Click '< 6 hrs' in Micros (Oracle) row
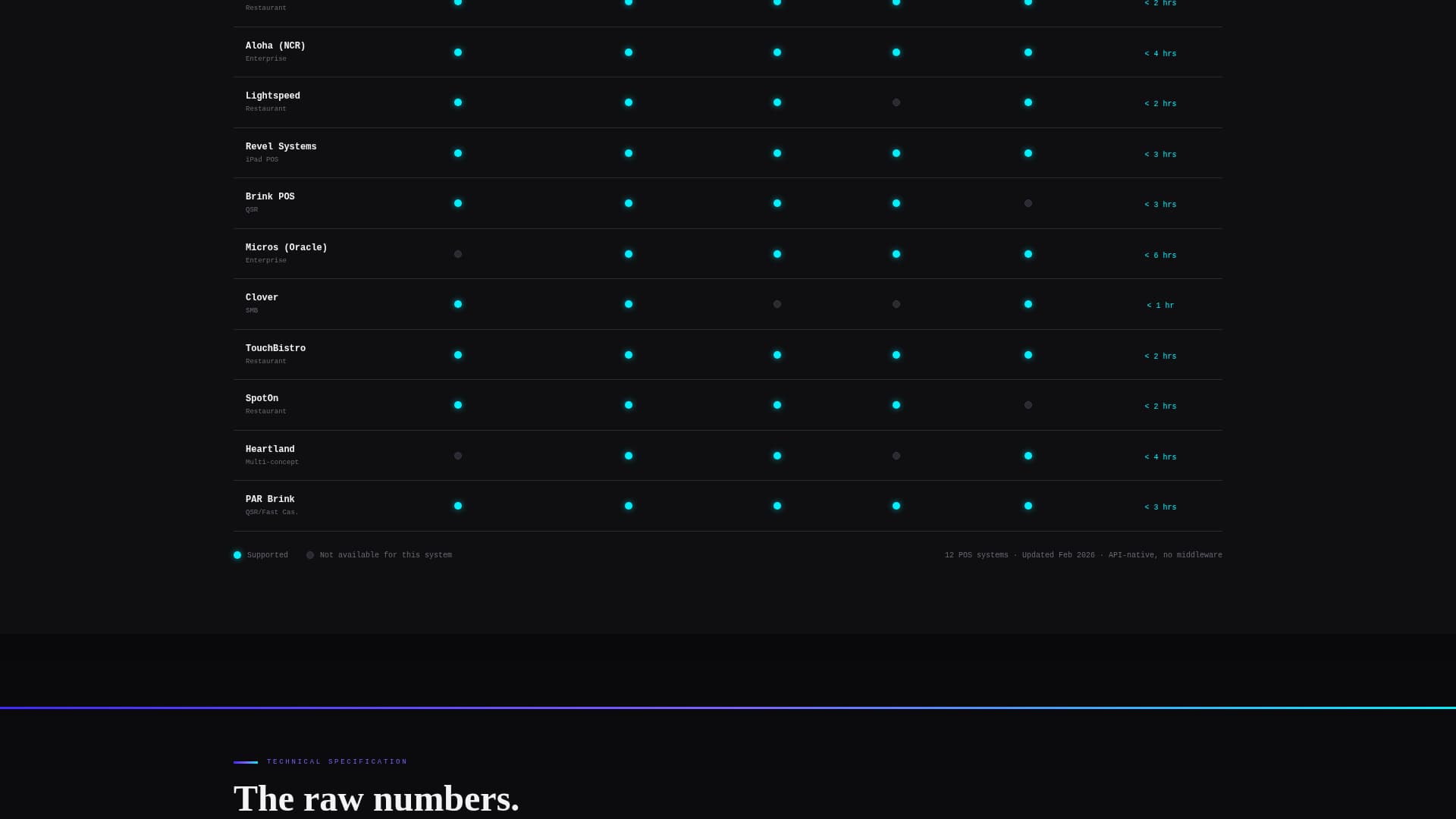This screenshot has width=1456, height=819. [1160, 256]
